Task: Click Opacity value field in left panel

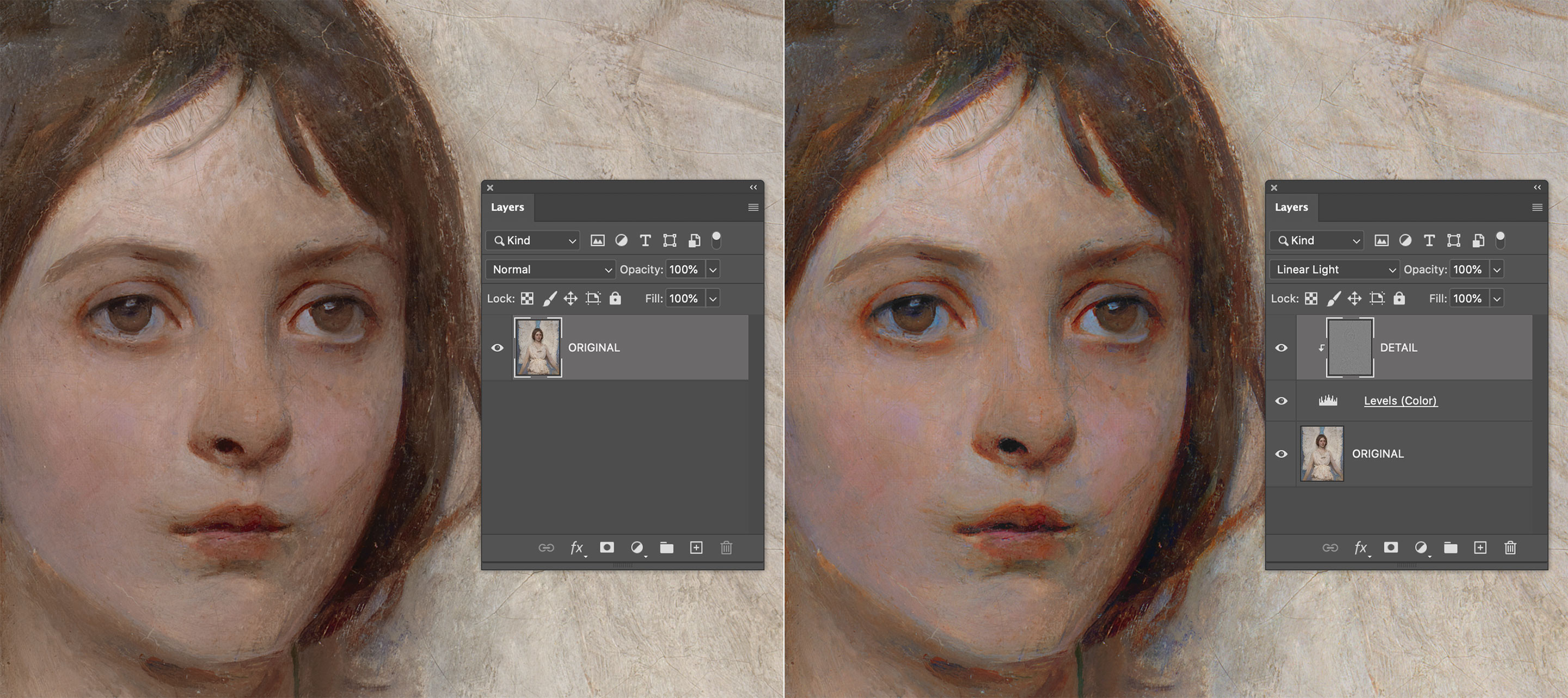Action: (685, 270)
